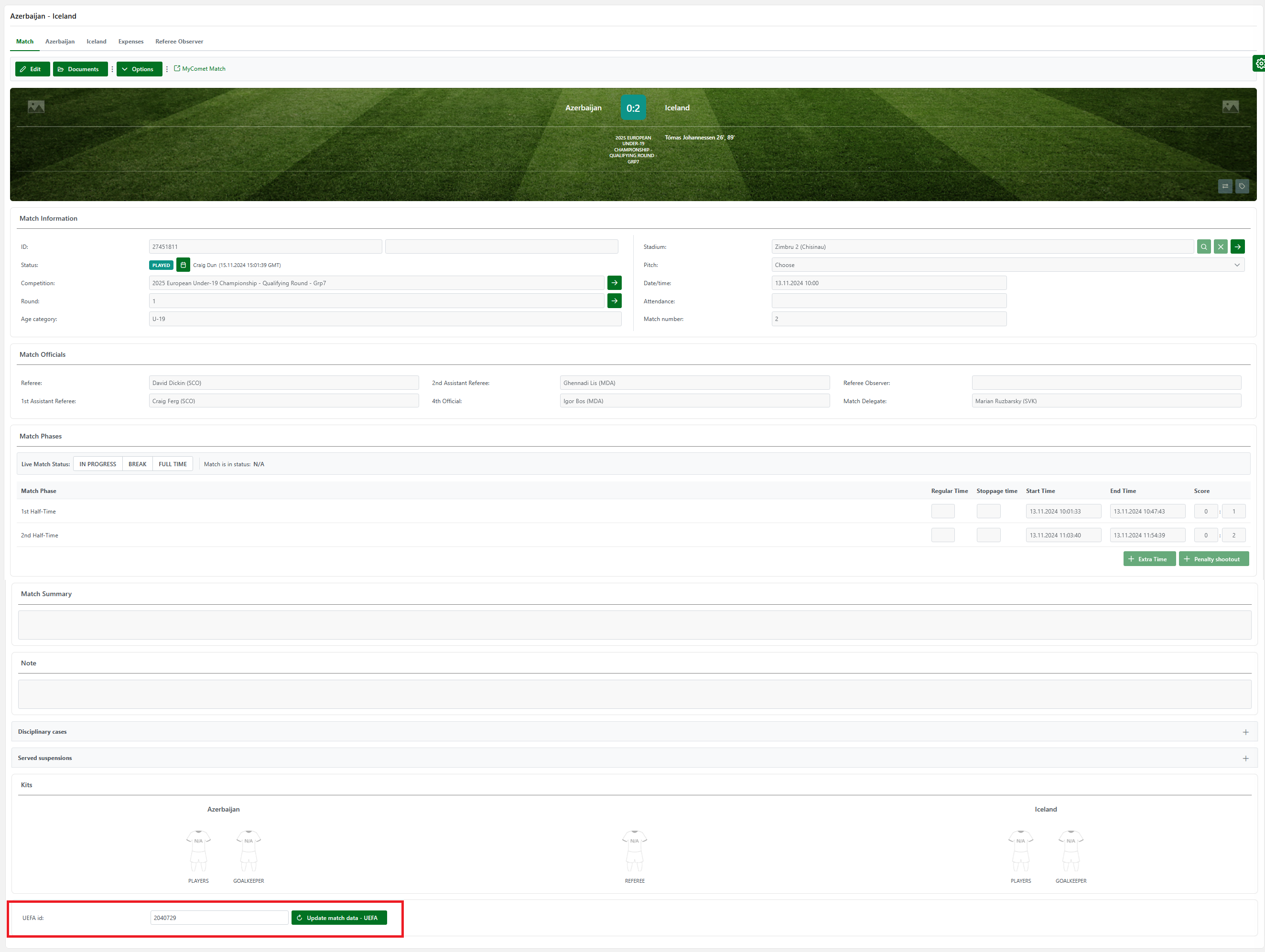The image size is (1265, 952).
Task: Click Update match data - UEFA button
Action: click(x=339, y=918)
